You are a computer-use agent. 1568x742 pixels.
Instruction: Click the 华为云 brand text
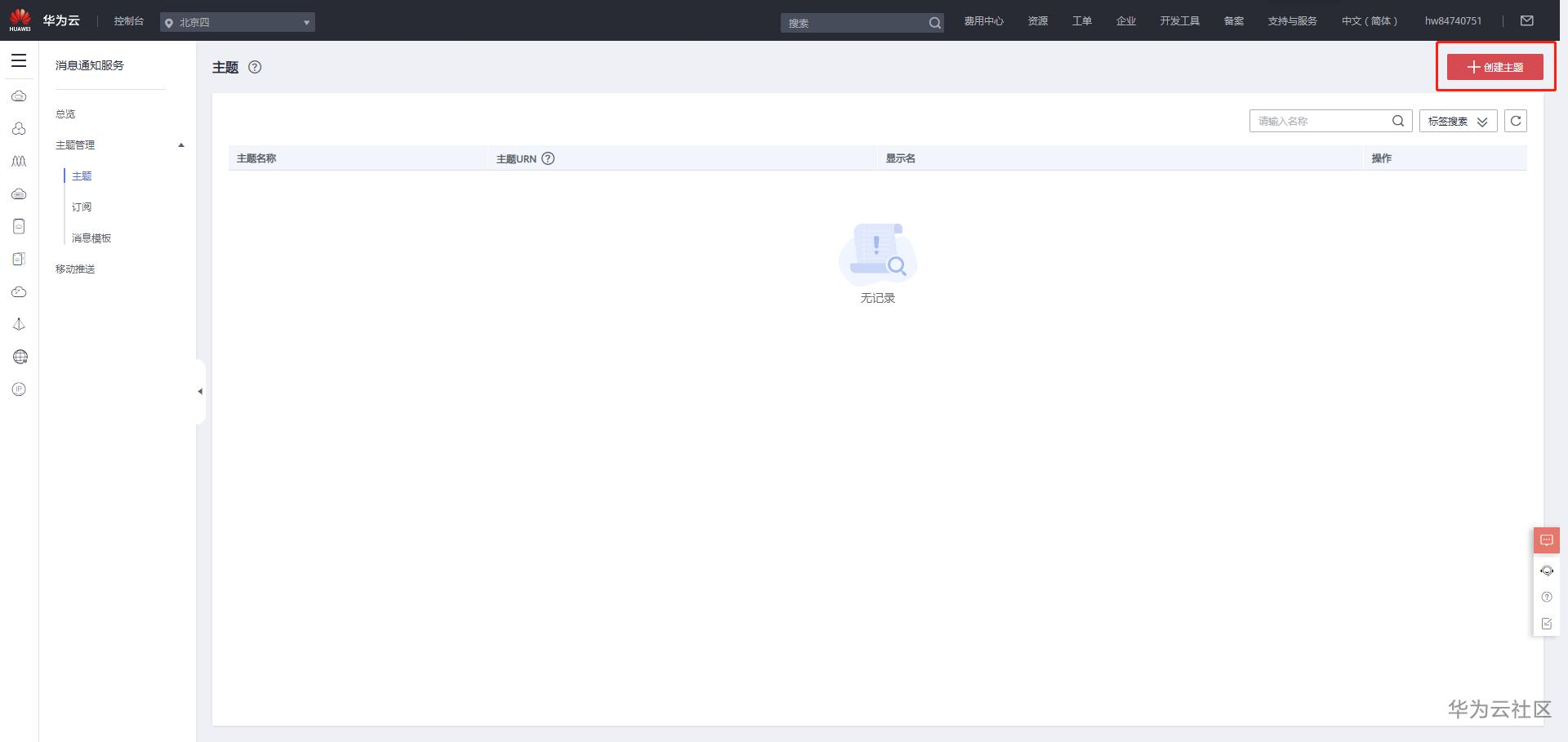pyautogui.click(x=61, y=20)
